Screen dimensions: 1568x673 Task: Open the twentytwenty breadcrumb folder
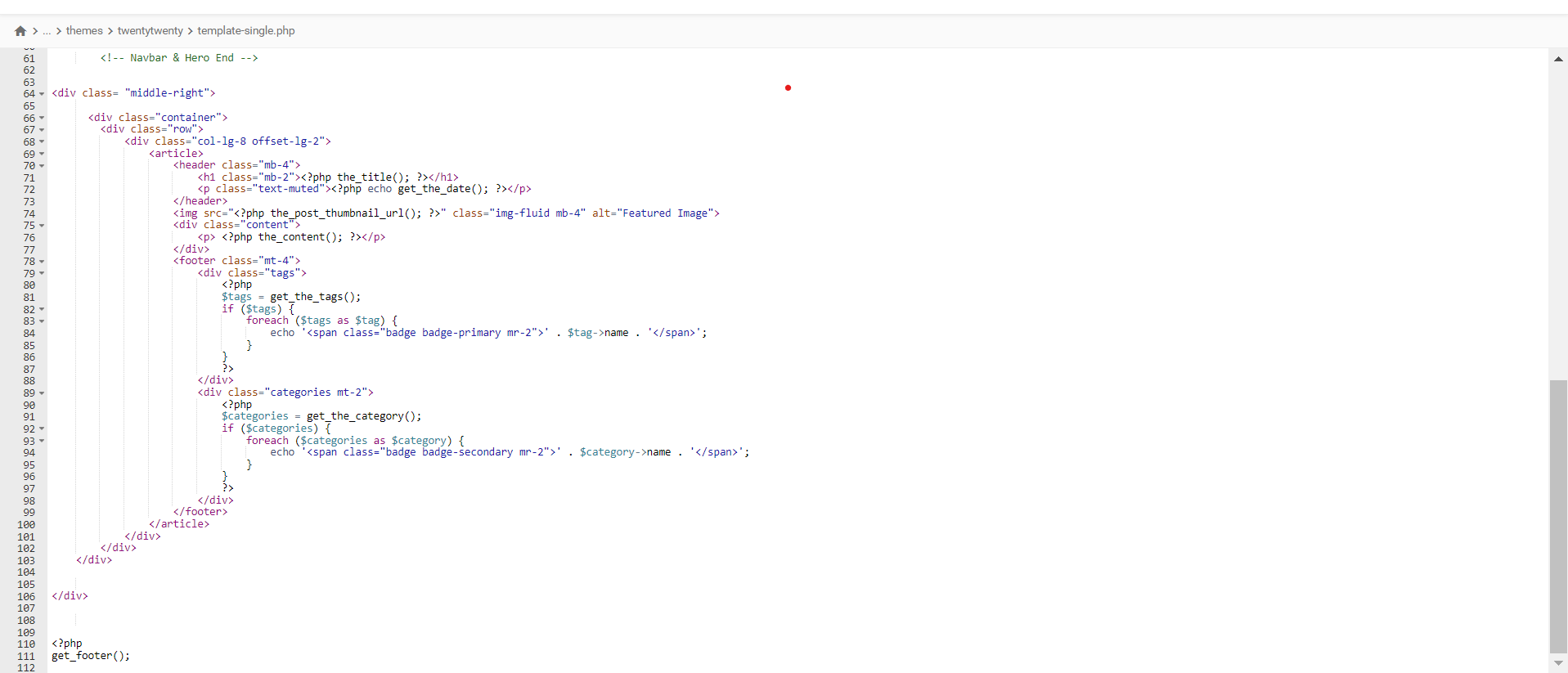tap(151, 31)
